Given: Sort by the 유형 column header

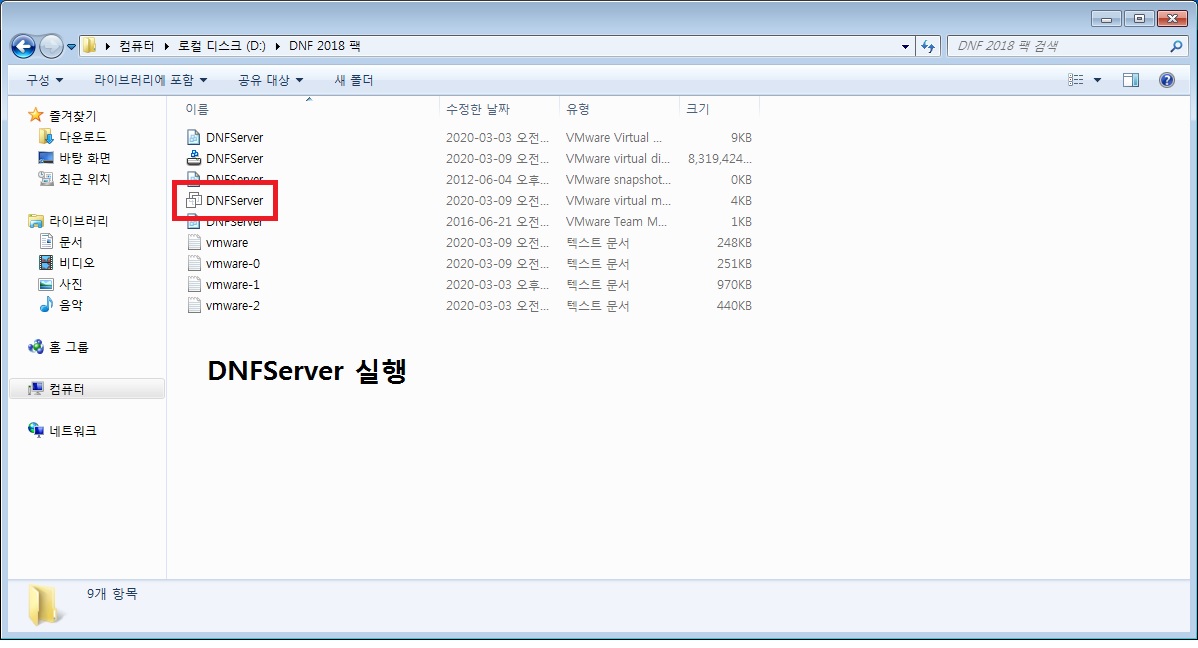Looking at the screenshot, I should 578,109.
